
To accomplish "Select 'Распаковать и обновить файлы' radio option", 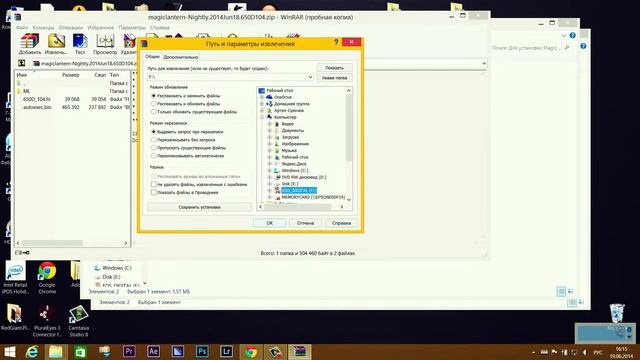I will click(x=154, y=104).
